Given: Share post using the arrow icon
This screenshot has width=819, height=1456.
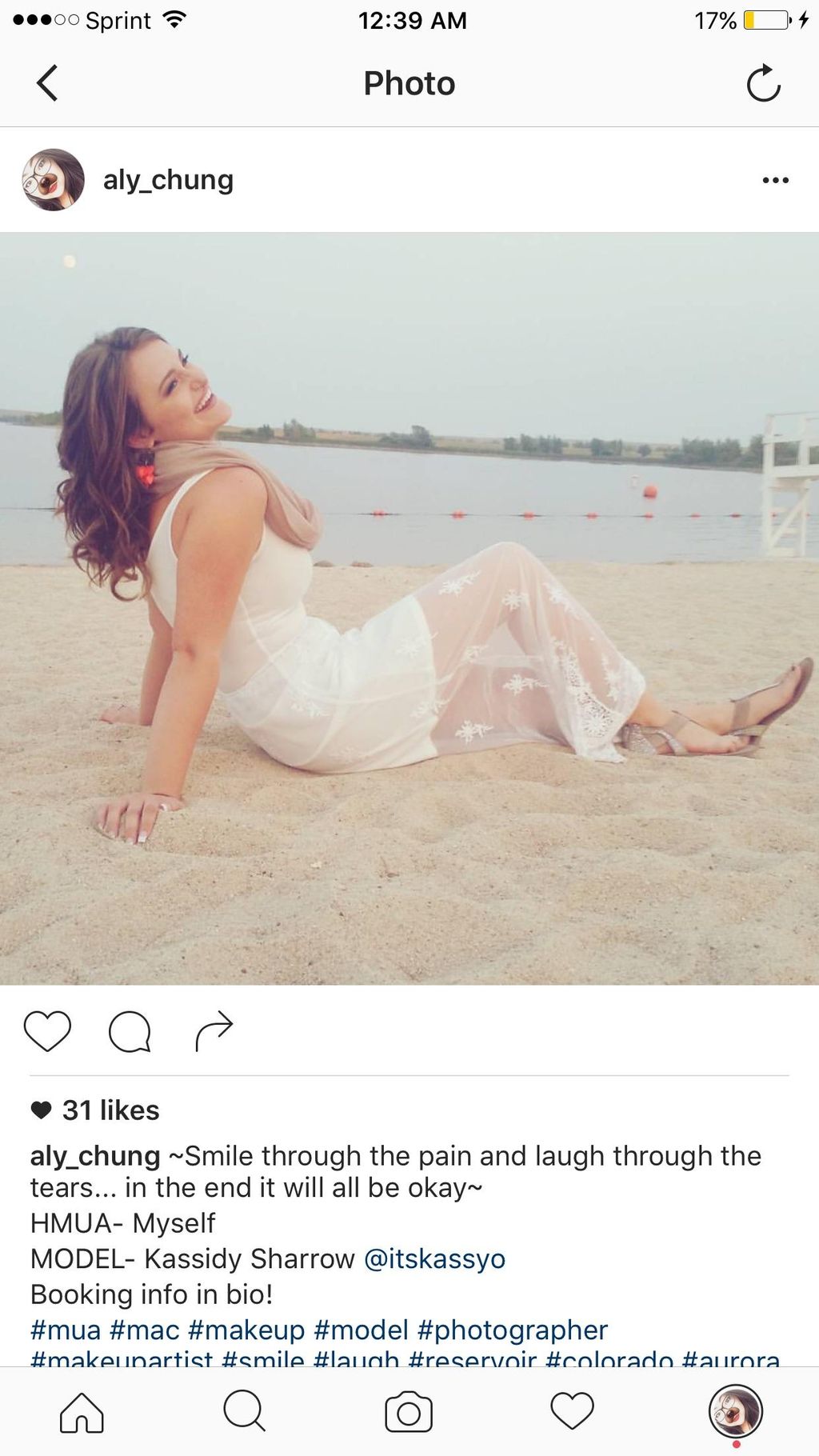Looking at the screenshot, I should tap(214, 1031).
